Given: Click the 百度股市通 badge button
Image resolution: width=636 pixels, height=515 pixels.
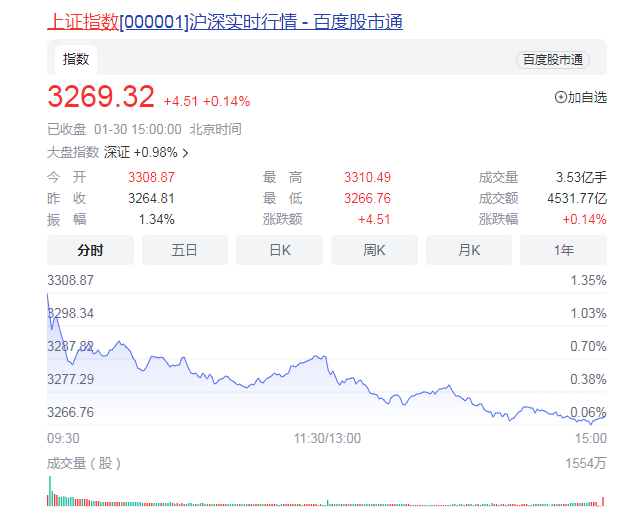Looking at the screenshot, I should [x=552, y=60].
